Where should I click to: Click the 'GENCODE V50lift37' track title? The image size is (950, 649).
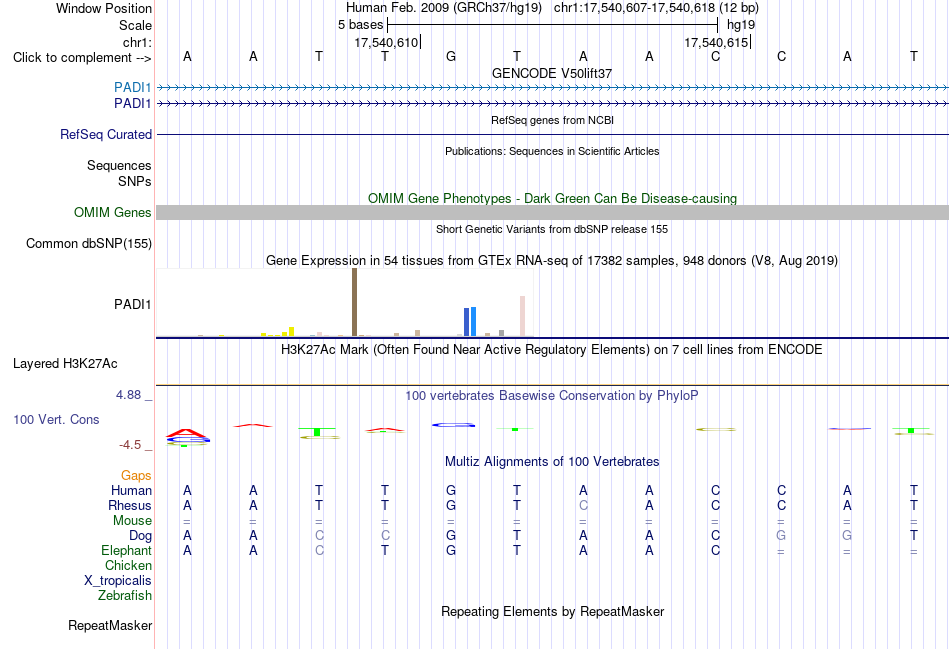(x=552, y=73)
